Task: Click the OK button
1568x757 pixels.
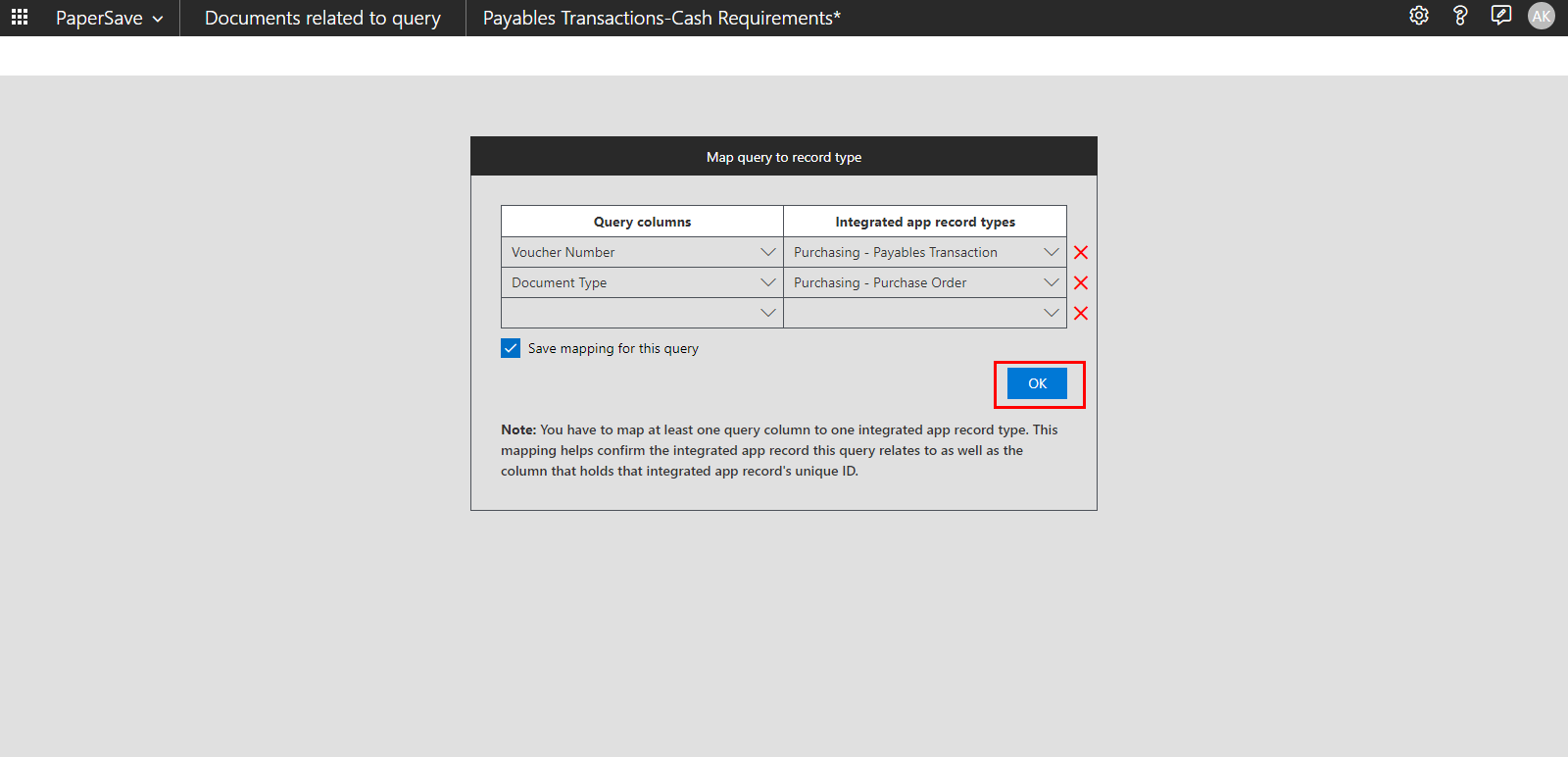Action: pos(1037,383)
